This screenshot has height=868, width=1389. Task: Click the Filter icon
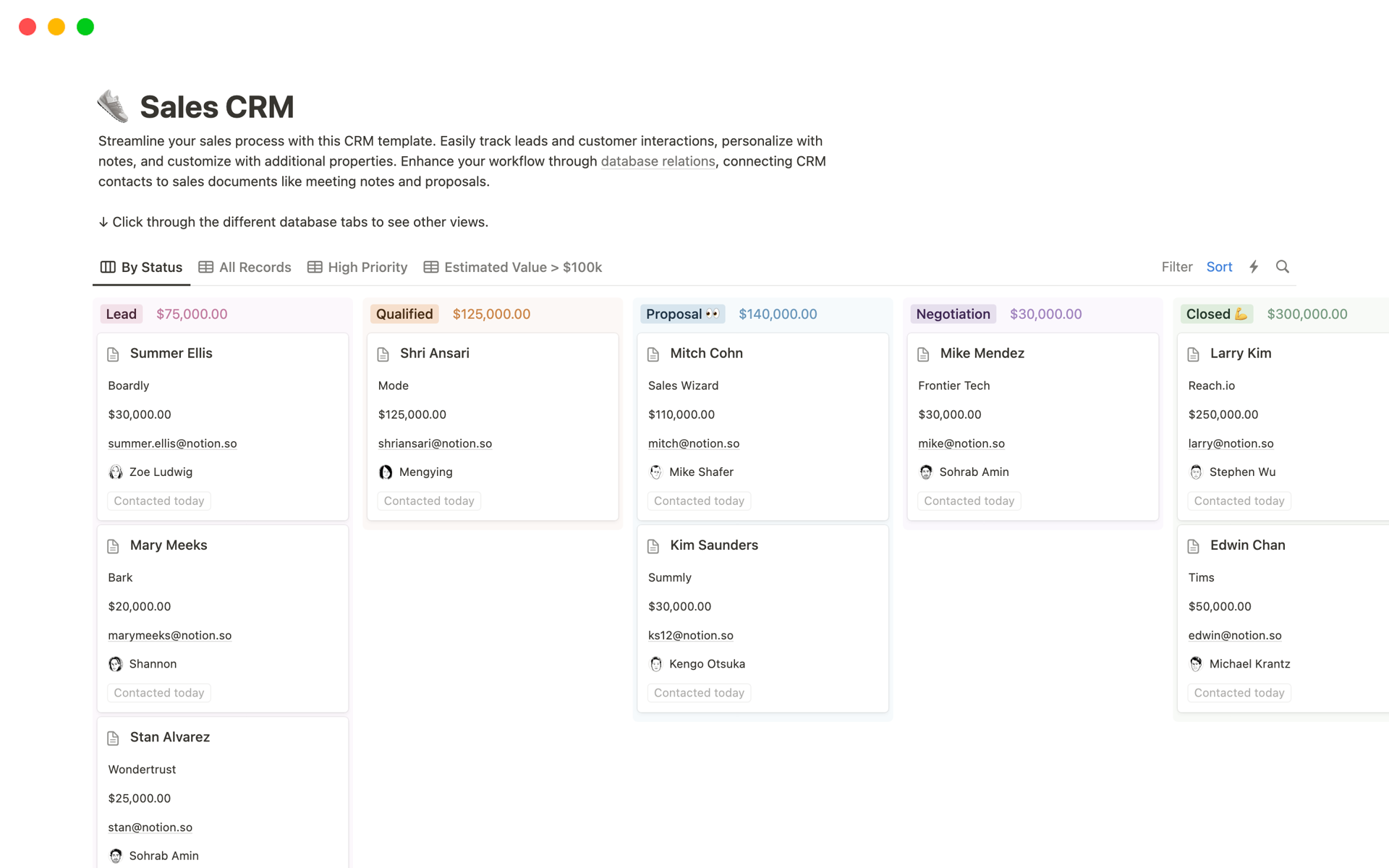point(1176,267)
